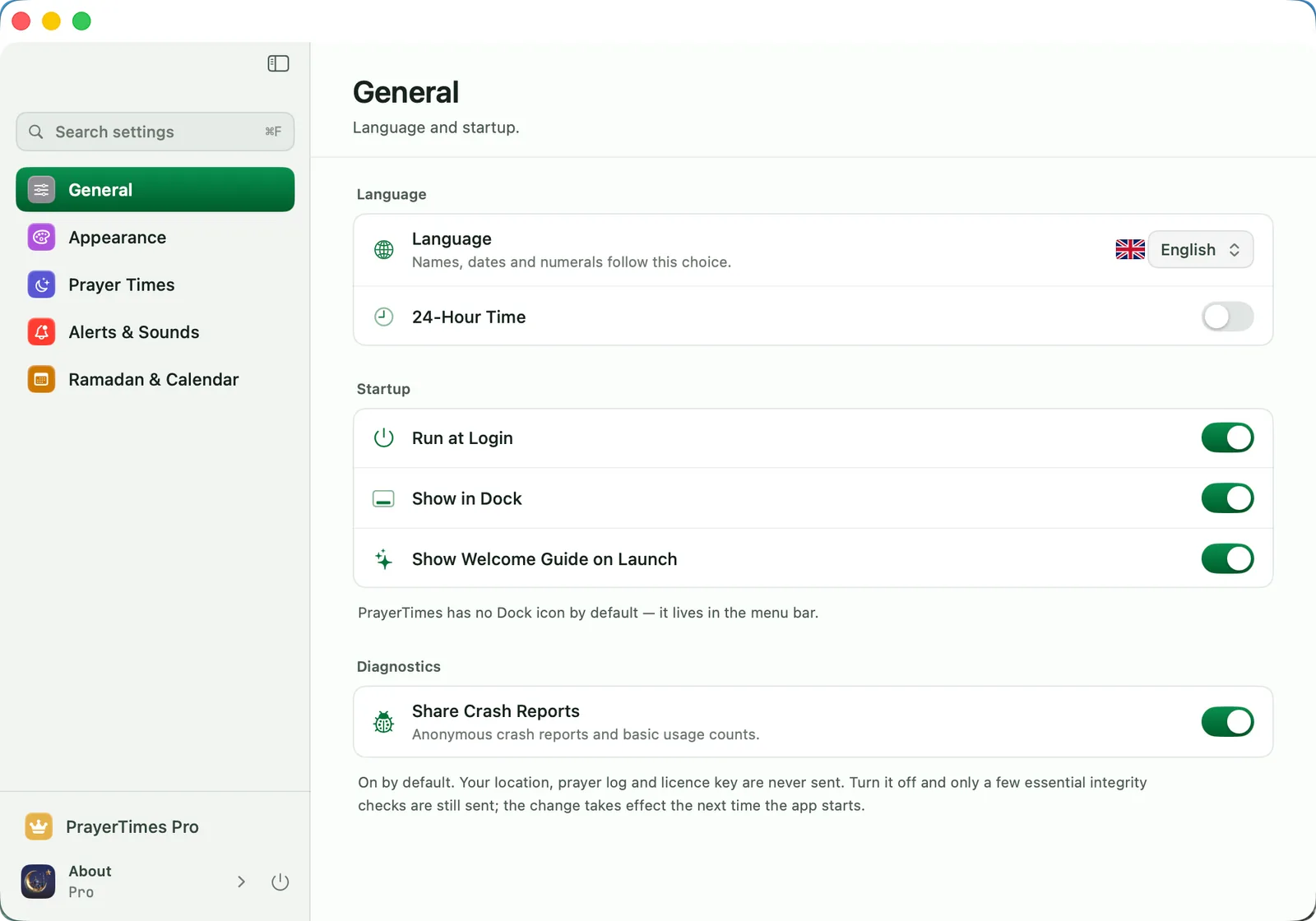The height and width of the screenshot is (921, 1316).
Task: Open the PrayerTimes Pro entry
Action: click(x=155, y=826)
